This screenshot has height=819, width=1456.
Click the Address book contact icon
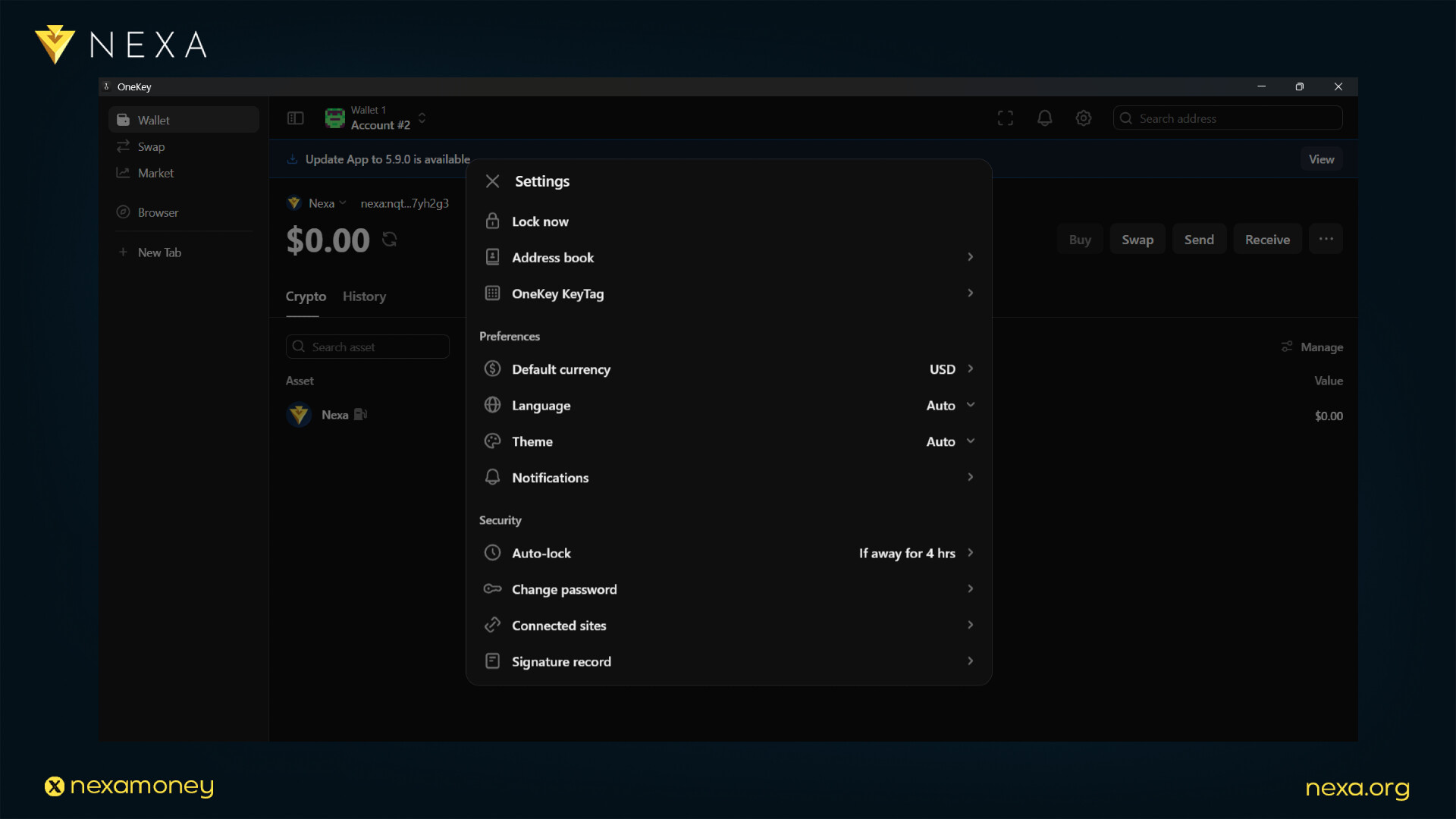click(x=492, y=257)
